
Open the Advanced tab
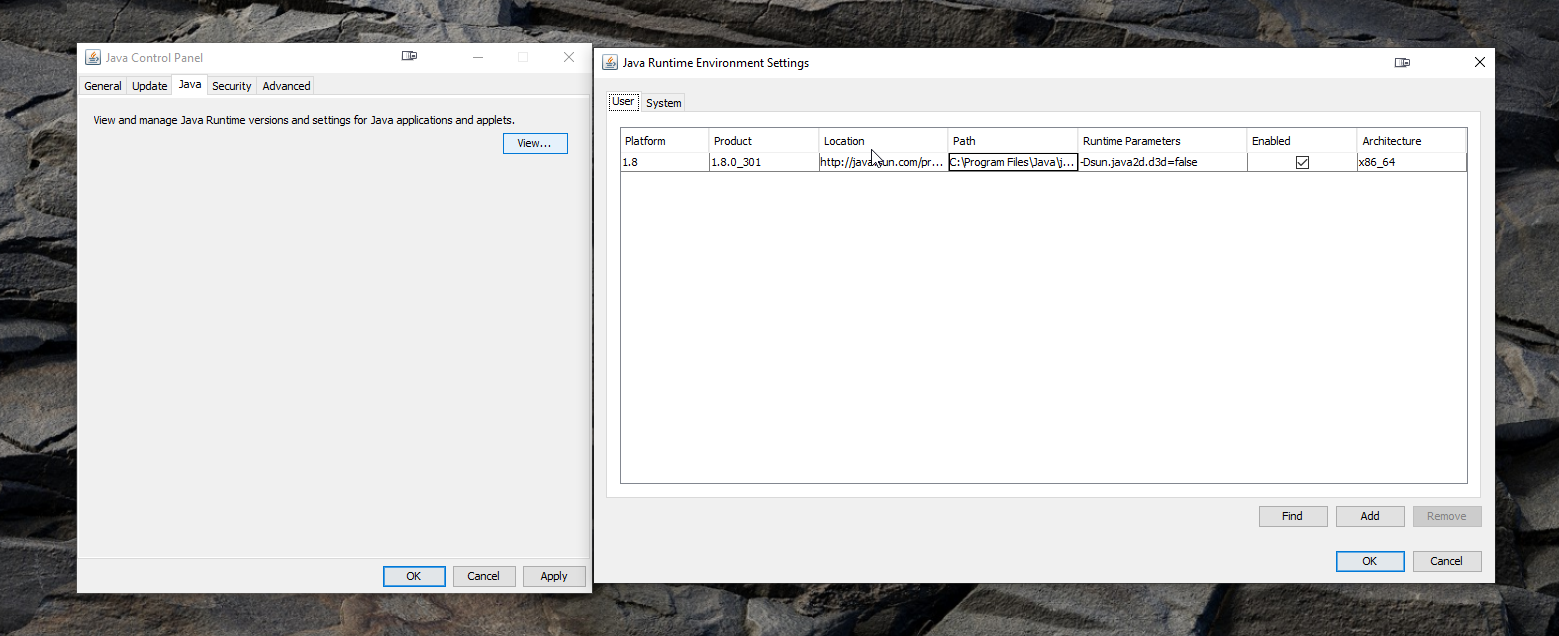[x=287, y=86]
